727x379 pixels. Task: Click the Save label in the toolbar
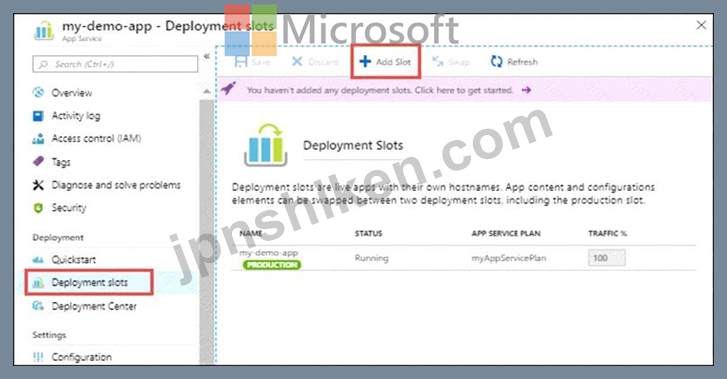(261, 62)
